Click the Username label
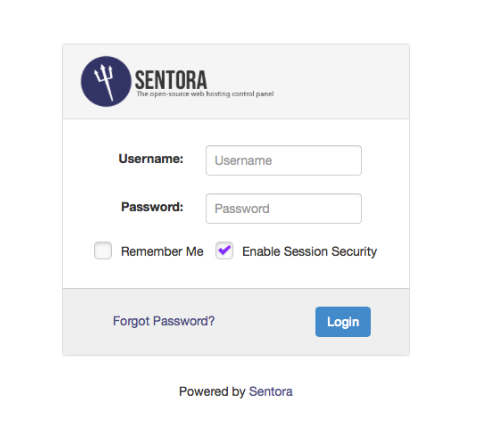Screen dimensions: 484x421 coord(151,159)
